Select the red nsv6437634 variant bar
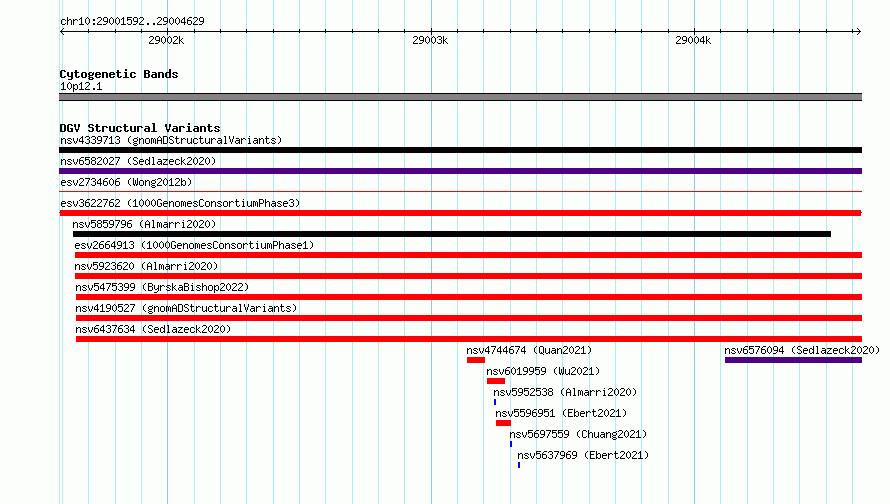 (x=469, y=339)
